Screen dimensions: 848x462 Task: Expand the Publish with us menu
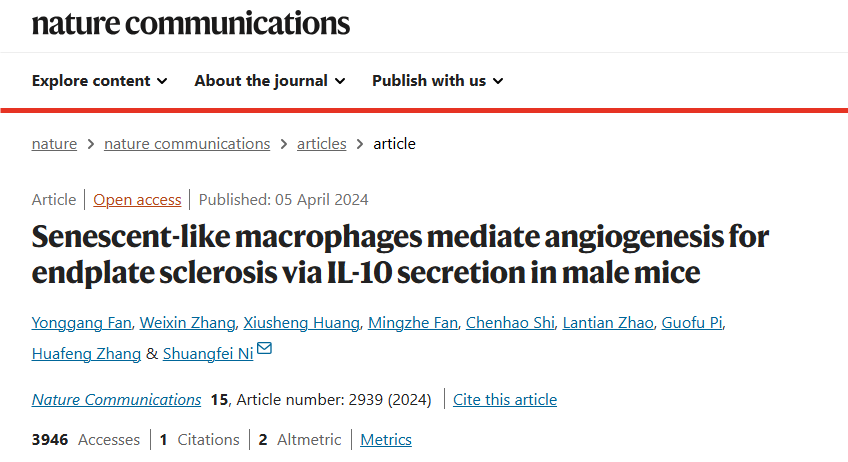coord(437,80)
